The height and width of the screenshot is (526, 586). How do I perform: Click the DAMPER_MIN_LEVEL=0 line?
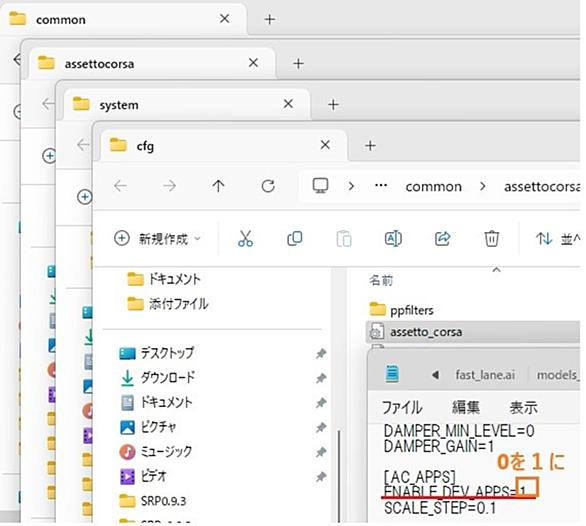coord(459,431)
